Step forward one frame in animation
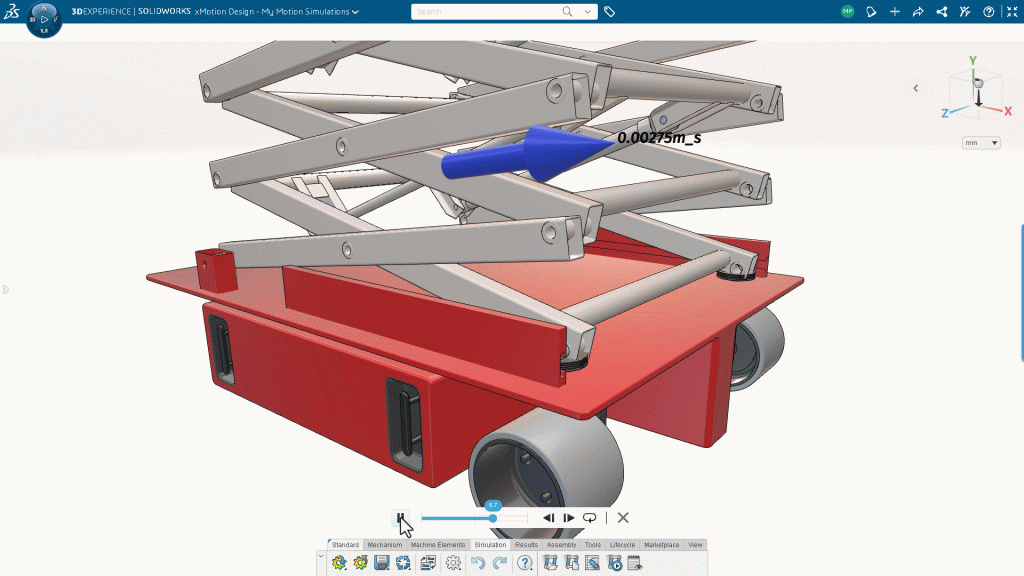Image resolution: width=1024 pixels, height=576 pixels. coord(569,518)
